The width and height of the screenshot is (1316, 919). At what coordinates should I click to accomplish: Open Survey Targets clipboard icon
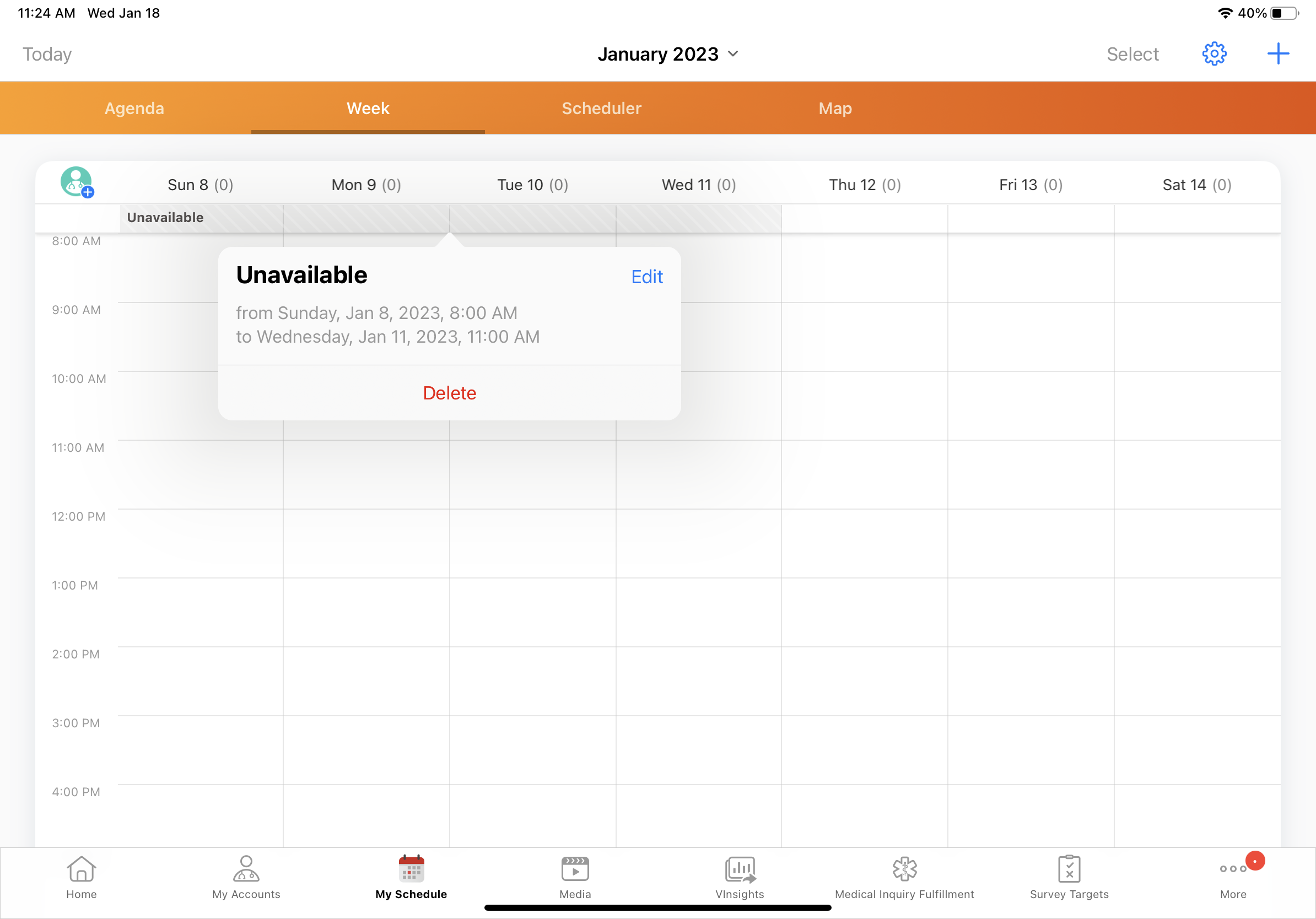pos(1069,877)
